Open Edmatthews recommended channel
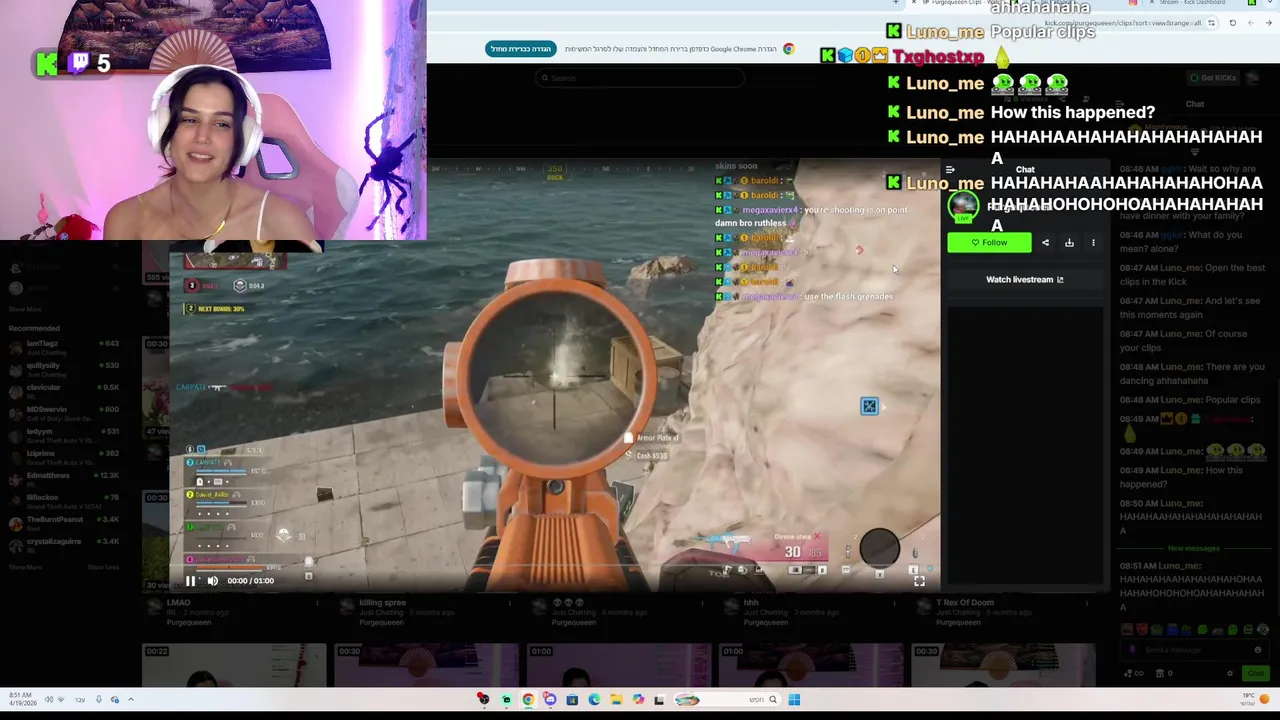Screen dimensions: 1280x720 click(x=63, y=478)
